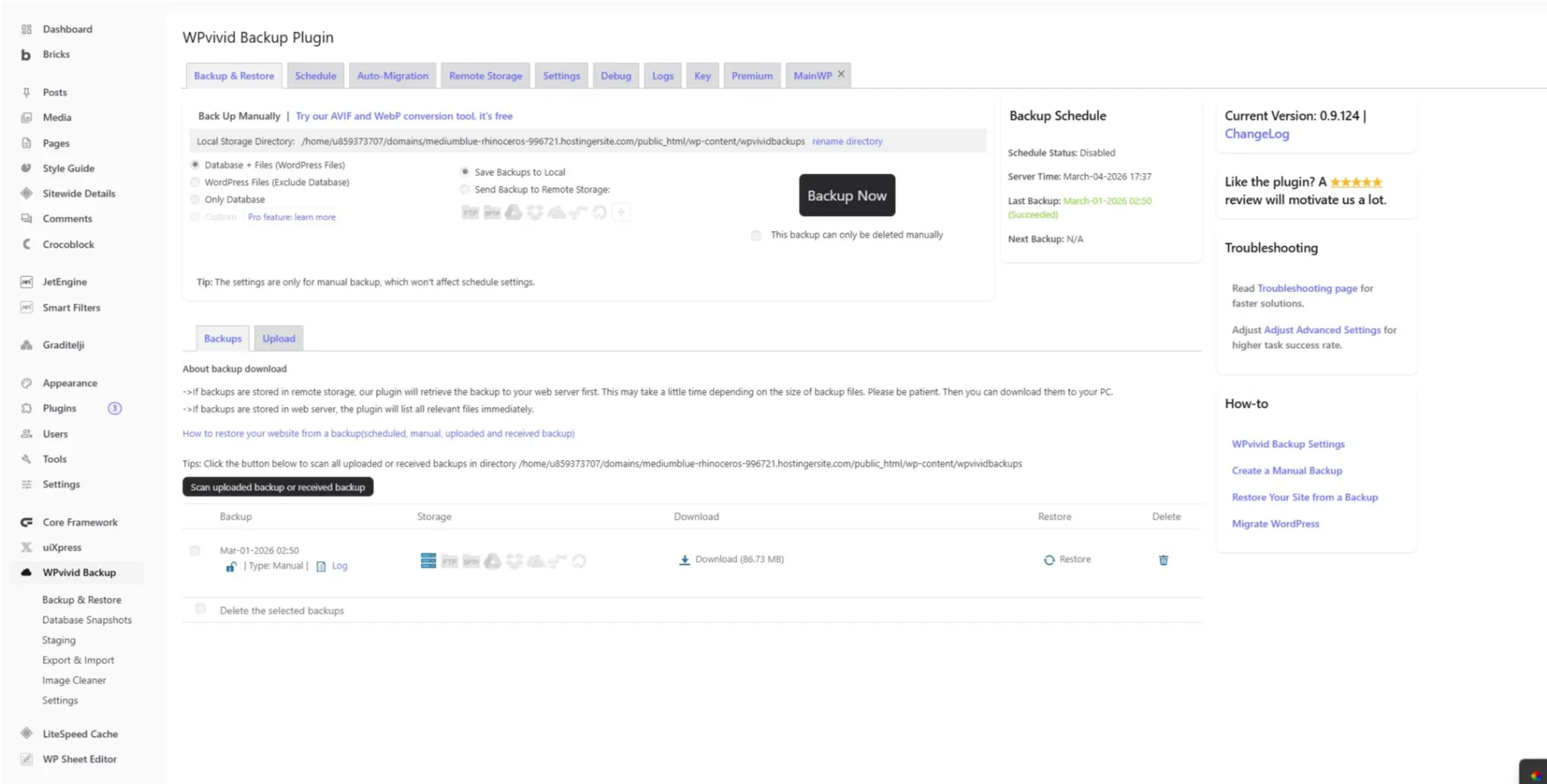1547x784 pixels.
Task: Open Staging in WPvivid submenu
Action: [59, 640]
